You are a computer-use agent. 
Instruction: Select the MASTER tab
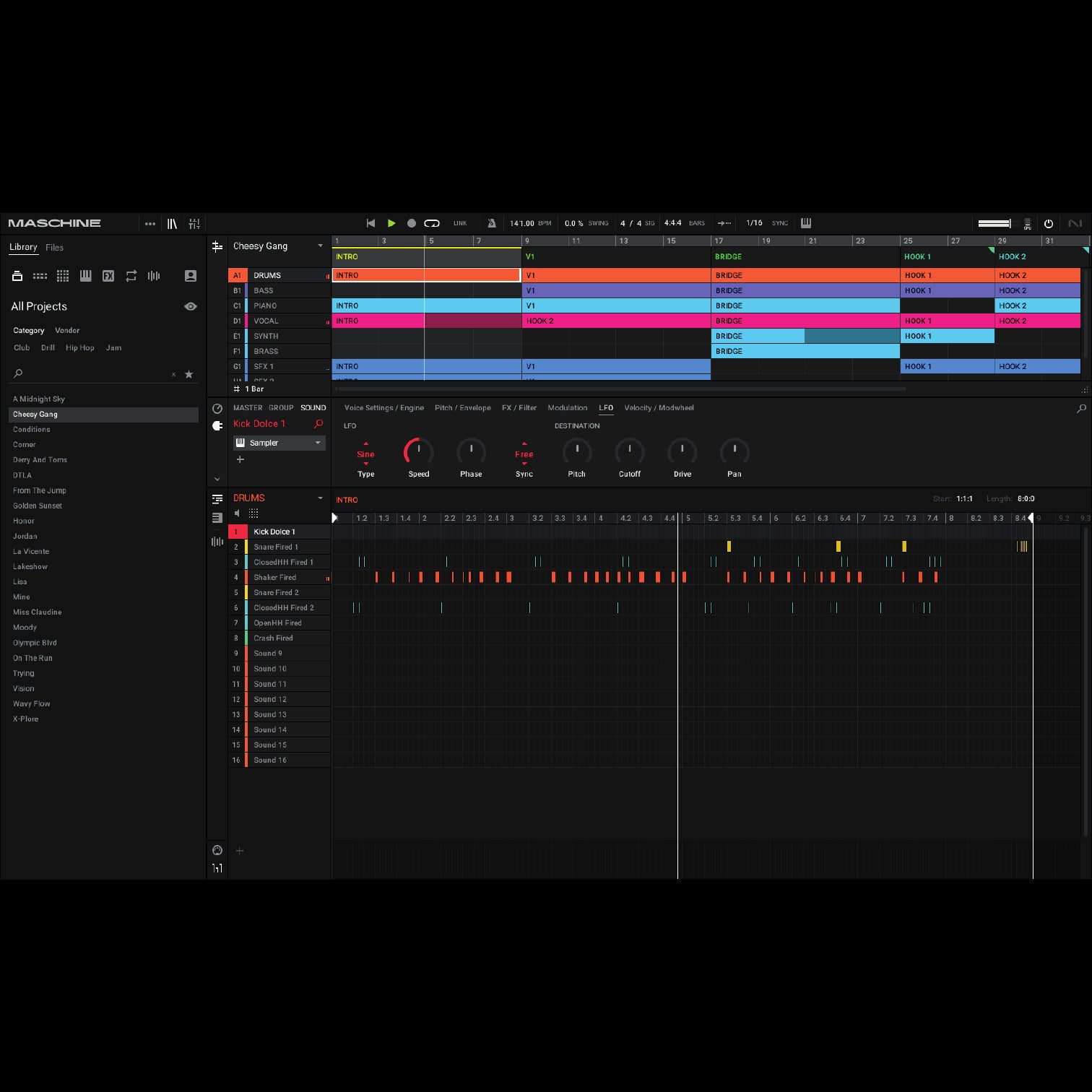(x=248, y=408)
